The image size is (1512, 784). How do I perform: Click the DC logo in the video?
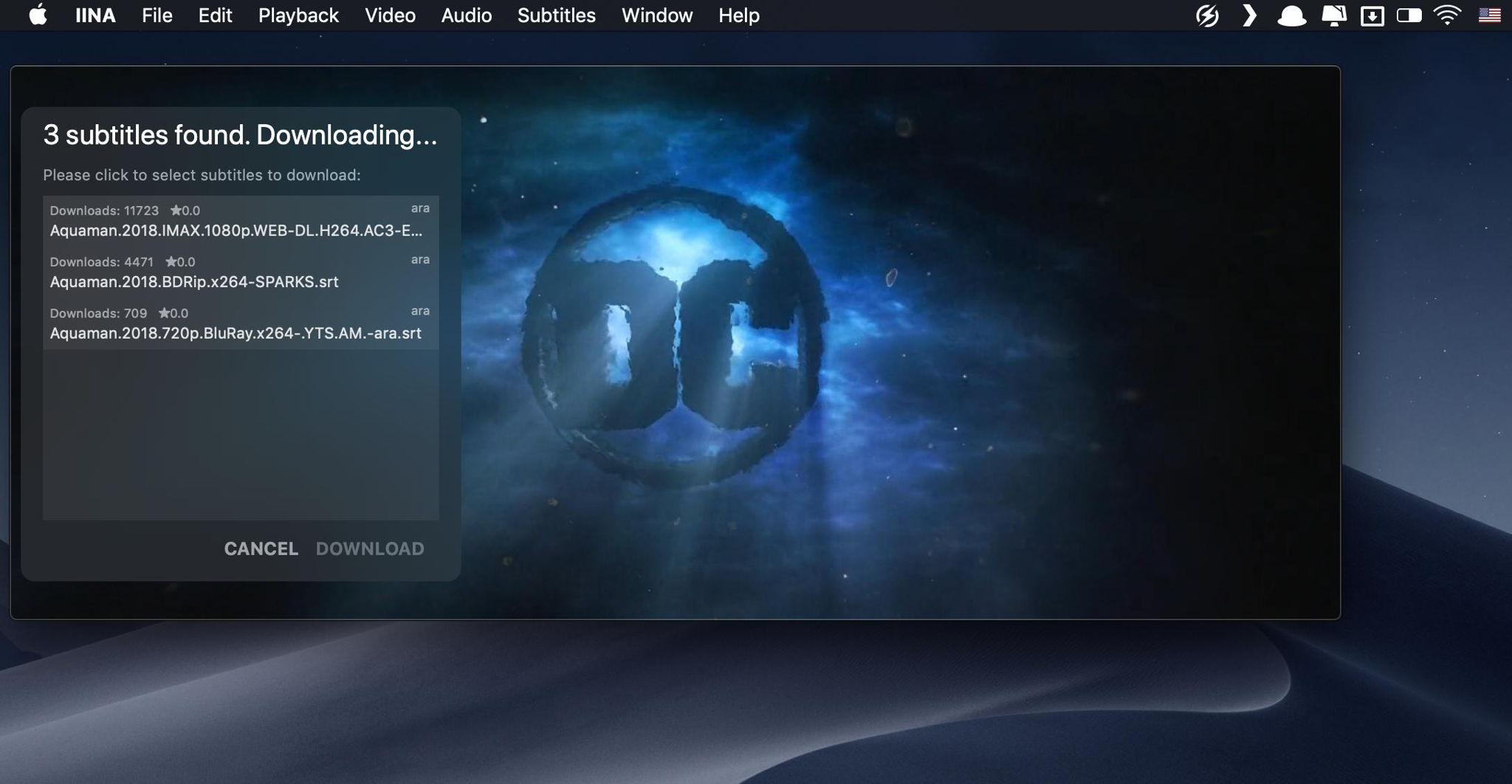click(x=673, y=338)
